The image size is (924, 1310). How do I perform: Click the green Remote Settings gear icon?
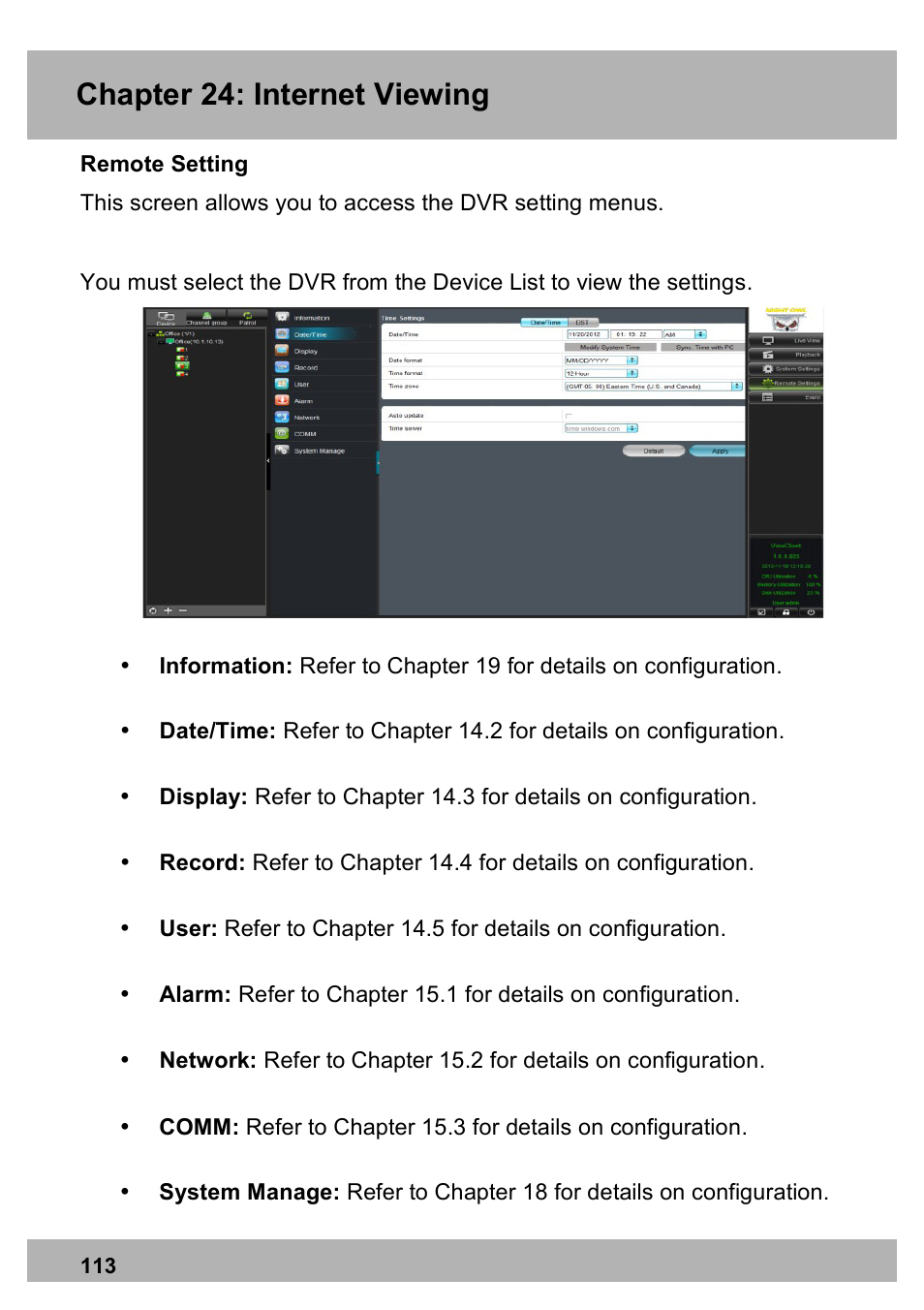pos(768,383)
